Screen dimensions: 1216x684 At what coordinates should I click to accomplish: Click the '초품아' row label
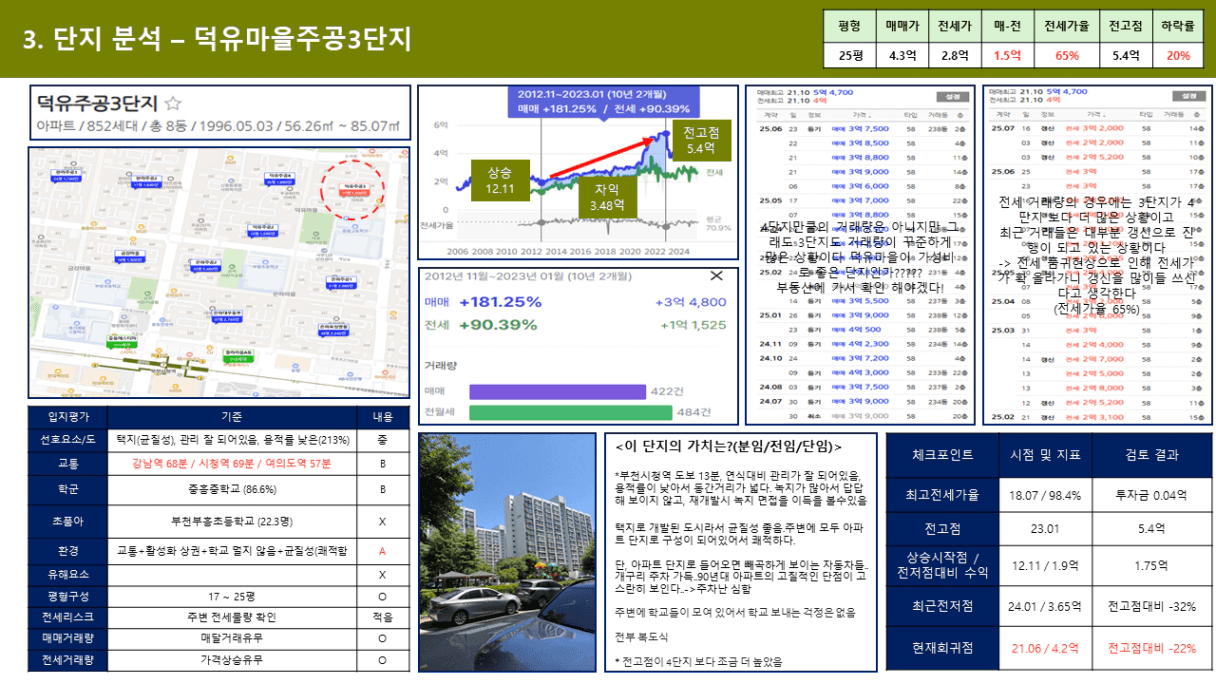click(x=68, y=521)
